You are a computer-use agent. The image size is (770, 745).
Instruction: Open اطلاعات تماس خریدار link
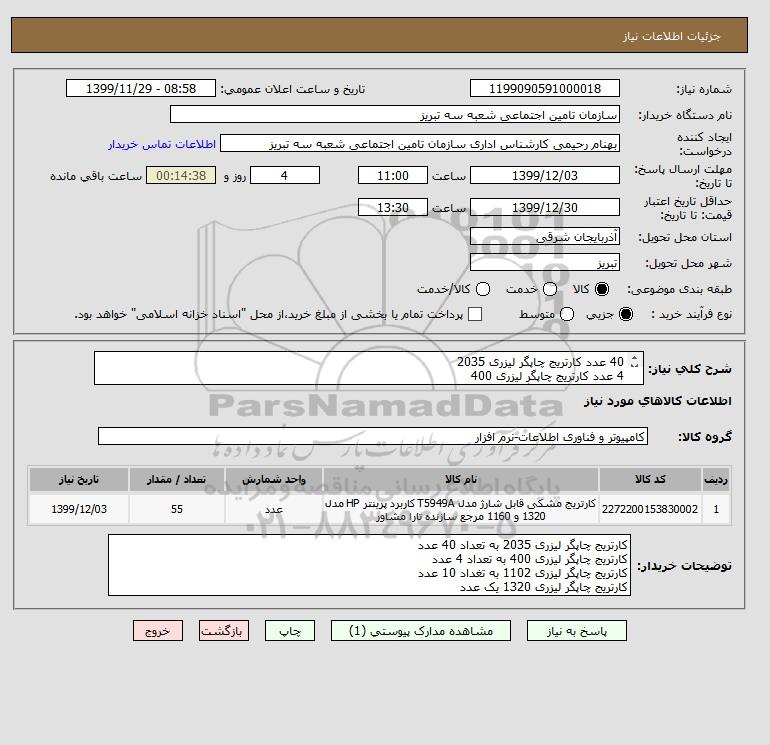click(162, 144)
